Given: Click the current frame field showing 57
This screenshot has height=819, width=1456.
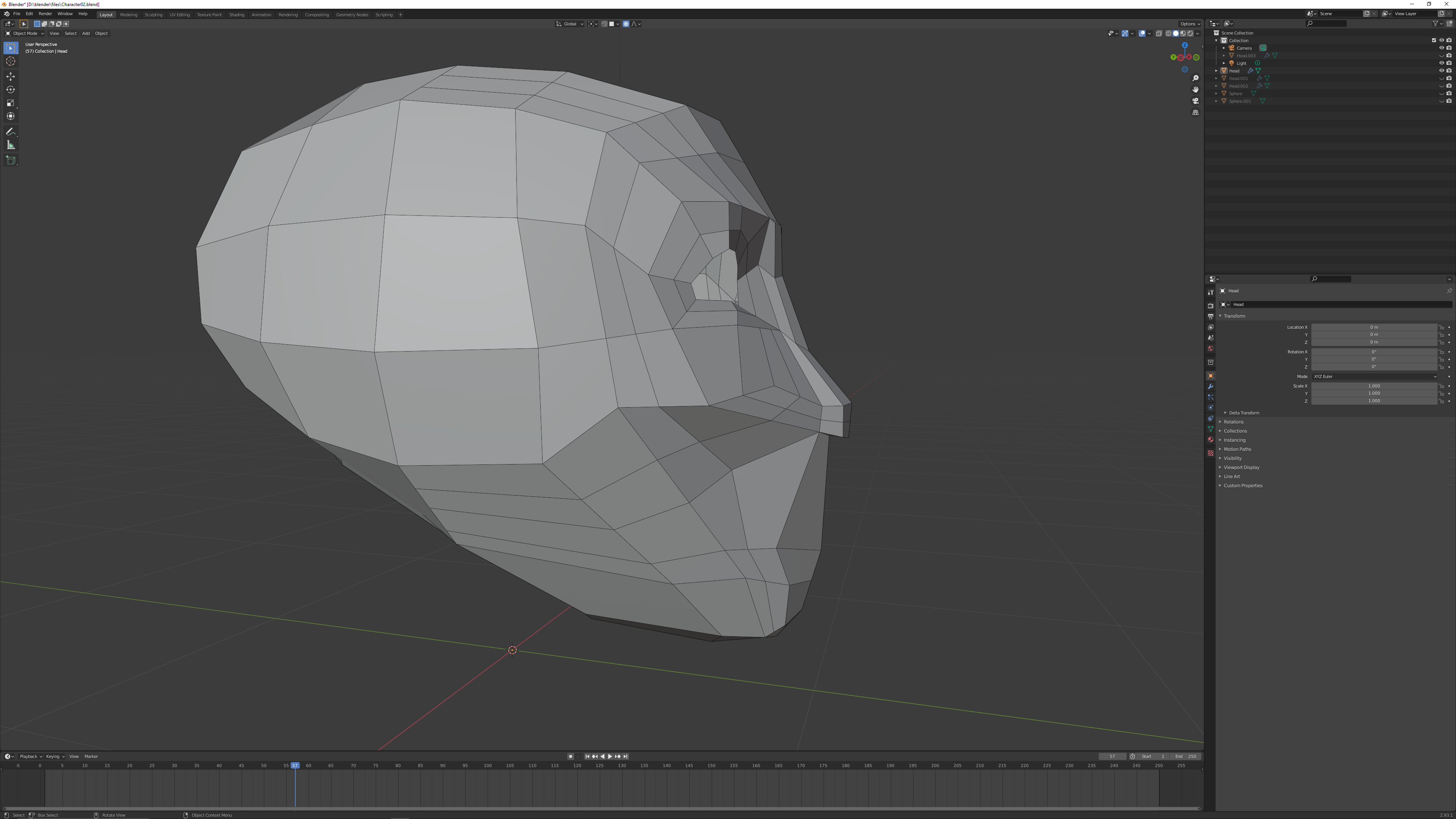Looking at the screenshot, I should click(x=1112, y=756).
